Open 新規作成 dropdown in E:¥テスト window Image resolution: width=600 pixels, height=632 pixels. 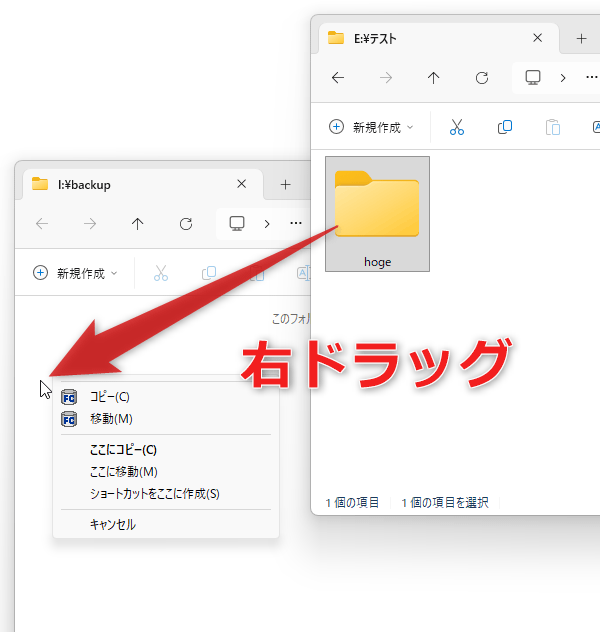(371, 127)
